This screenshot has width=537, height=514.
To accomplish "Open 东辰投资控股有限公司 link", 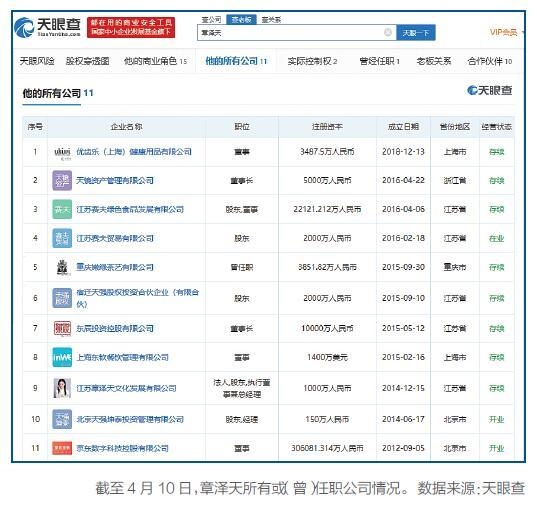I will pyautogui.click(x=115, y=328).
